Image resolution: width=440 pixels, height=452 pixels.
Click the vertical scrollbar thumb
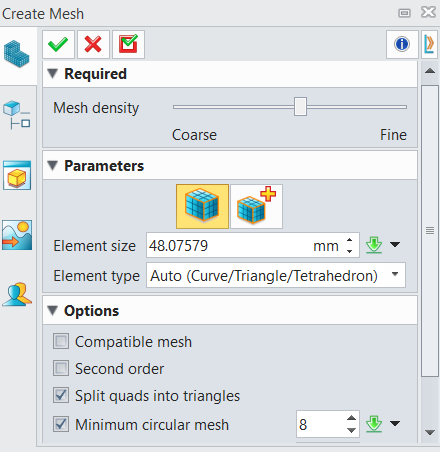430,231
